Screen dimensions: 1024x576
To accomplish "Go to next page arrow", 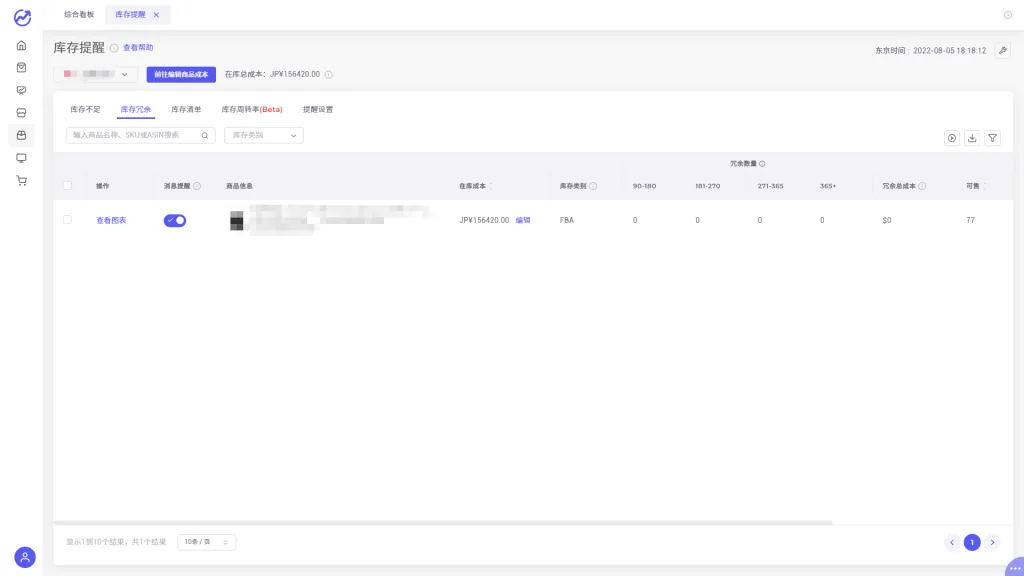I will click(x=992, y=542).
